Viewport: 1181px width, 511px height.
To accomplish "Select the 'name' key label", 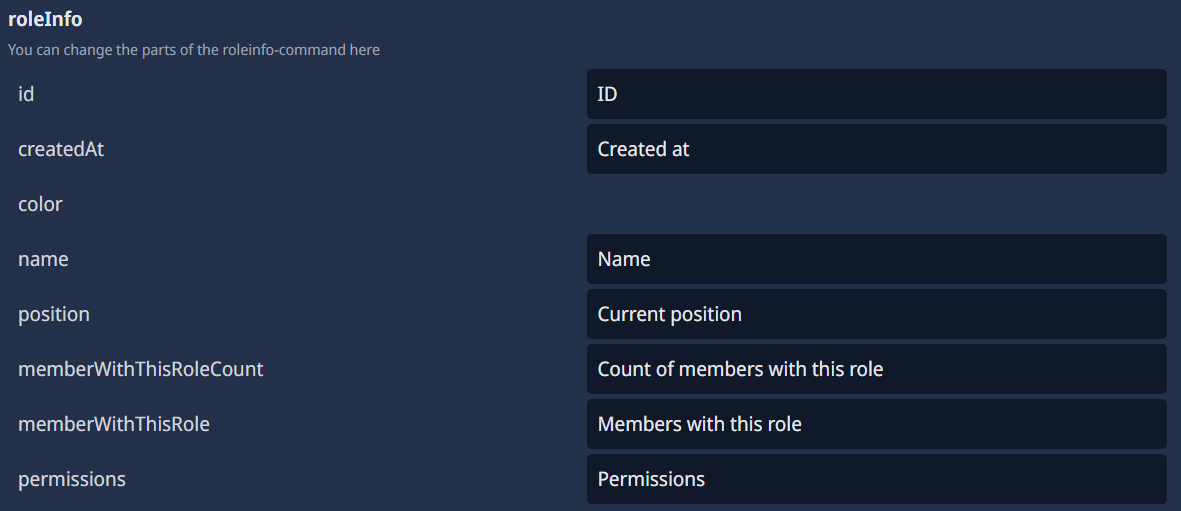I will (x=43, y=259).
